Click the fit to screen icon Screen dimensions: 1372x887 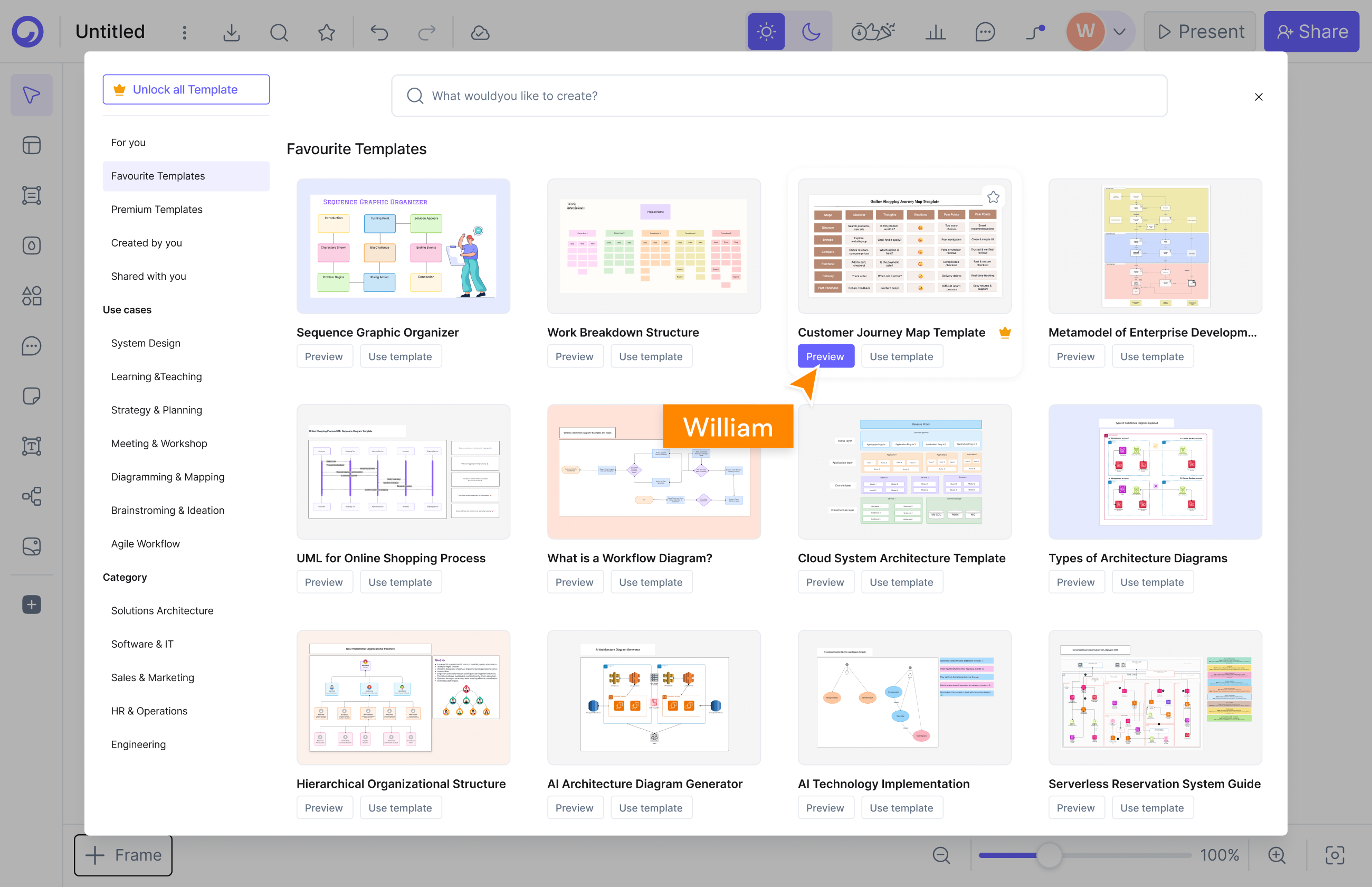tap(1335, 855)
